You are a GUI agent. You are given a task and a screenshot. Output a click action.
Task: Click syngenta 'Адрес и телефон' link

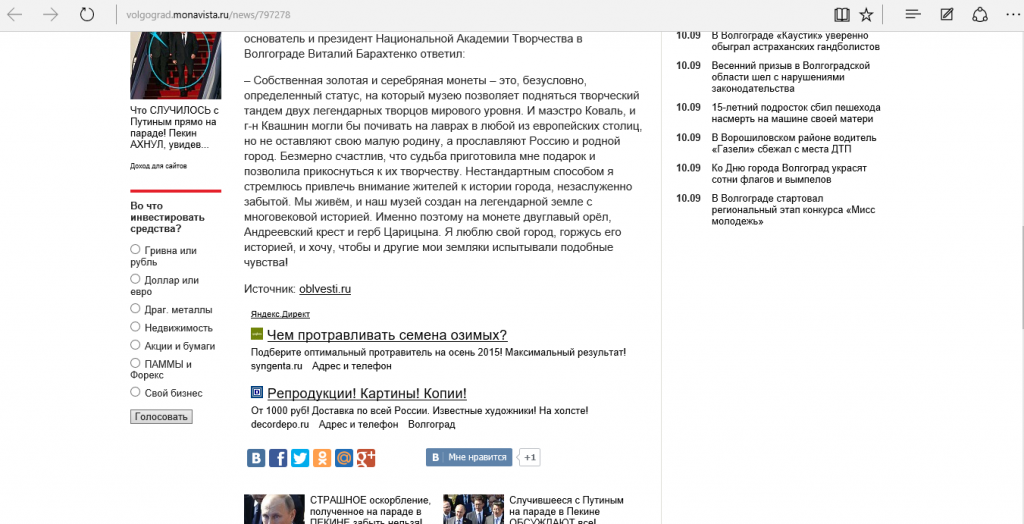pyautogui.click(x=352, y=367)
